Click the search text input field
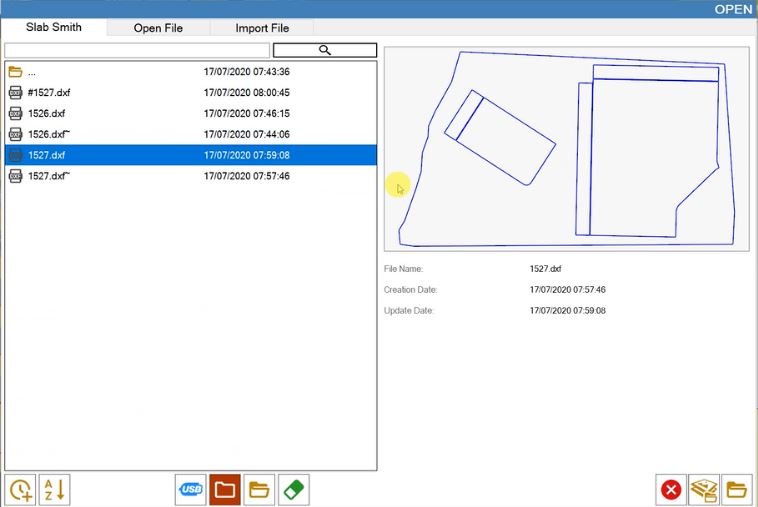The width and height of the screenshot is (758, 507). (x=137, y=50)
